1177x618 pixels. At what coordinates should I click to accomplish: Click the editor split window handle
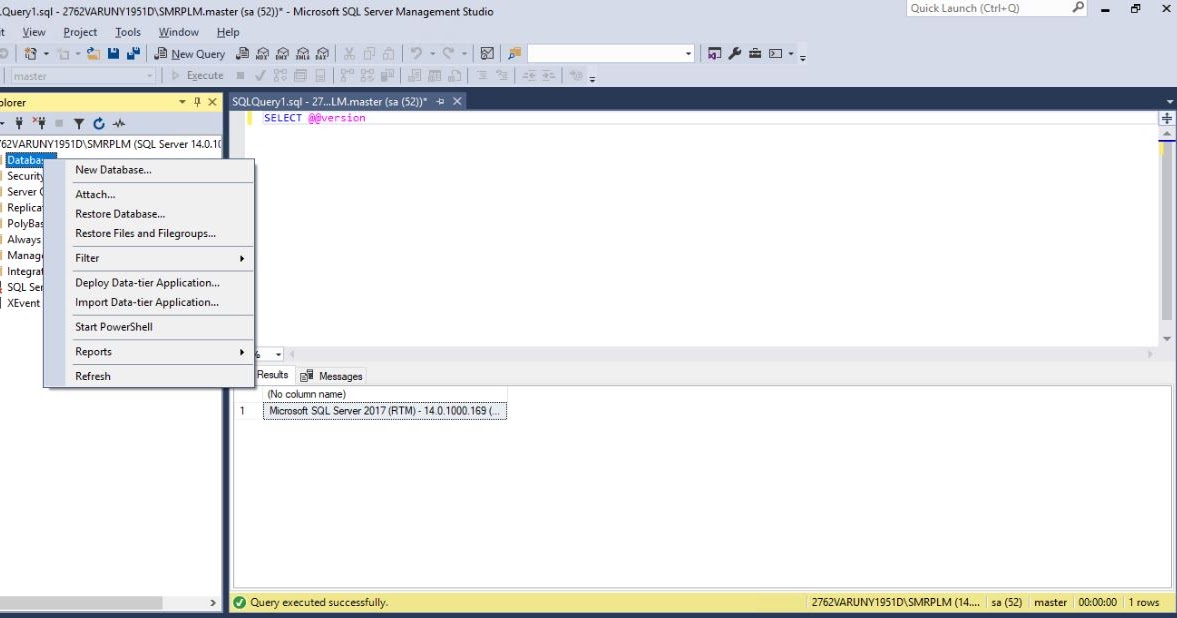(1167, 119)
